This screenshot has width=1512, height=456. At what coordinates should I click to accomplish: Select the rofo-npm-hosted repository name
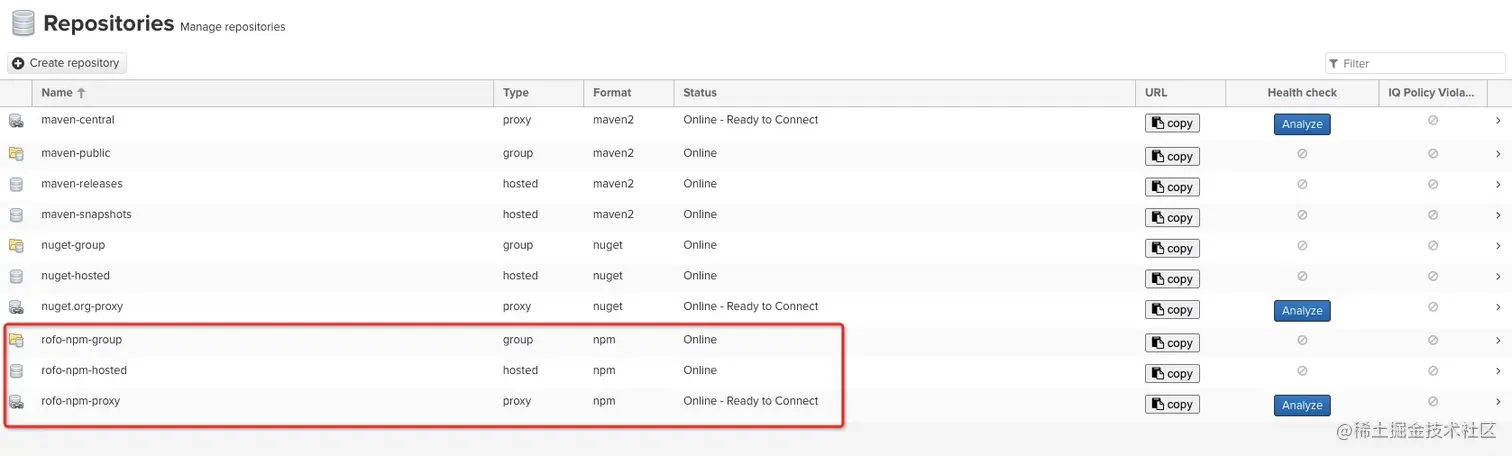84,370
